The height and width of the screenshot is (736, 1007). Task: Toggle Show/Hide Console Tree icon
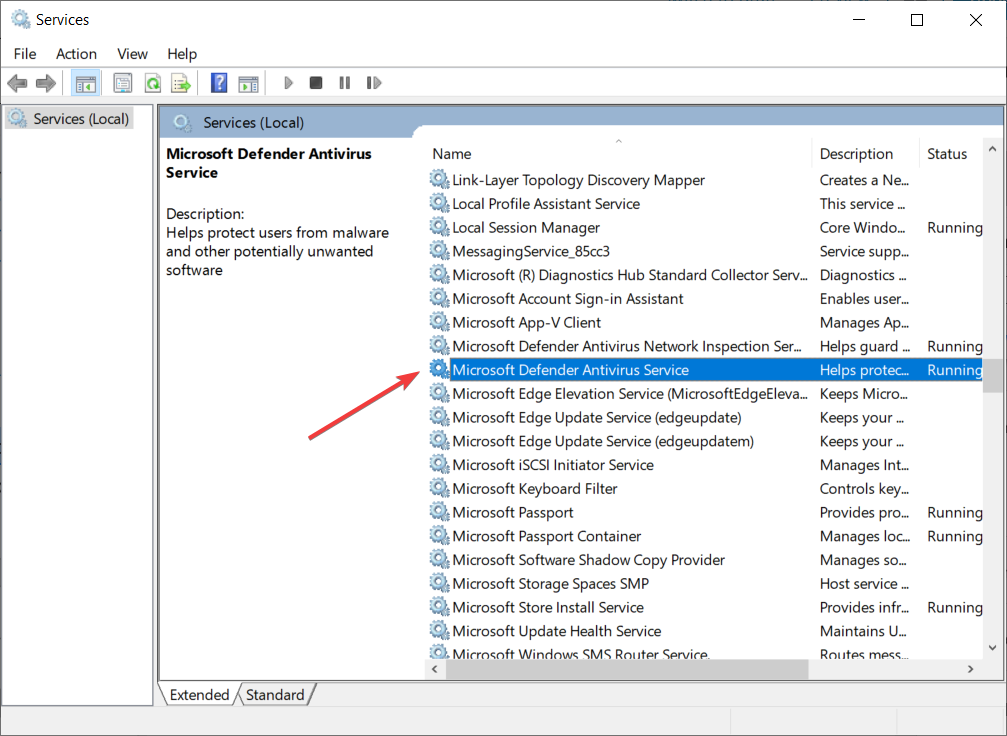tap(85, 83)
